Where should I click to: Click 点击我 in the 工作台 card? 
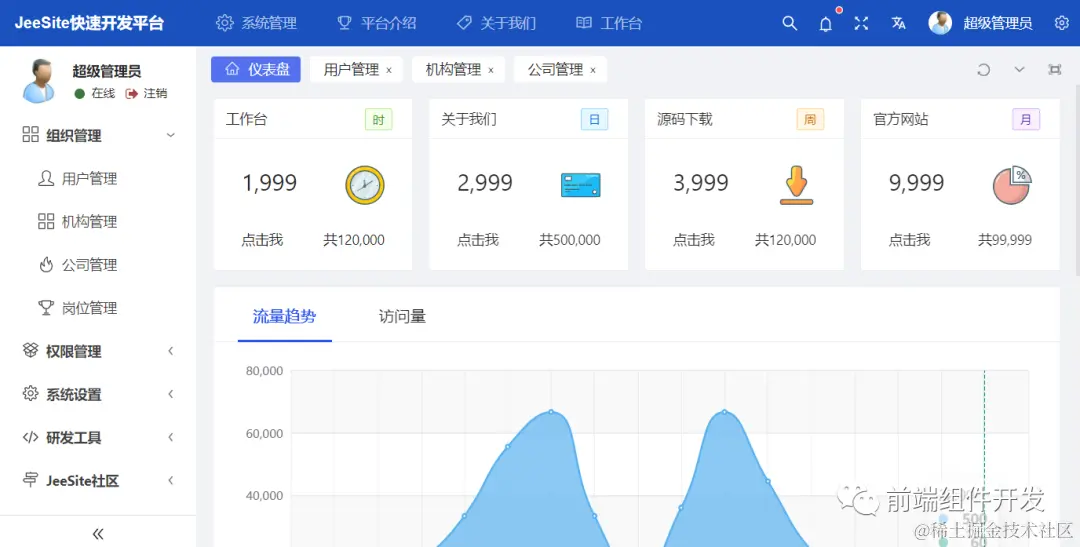point(262,240)
